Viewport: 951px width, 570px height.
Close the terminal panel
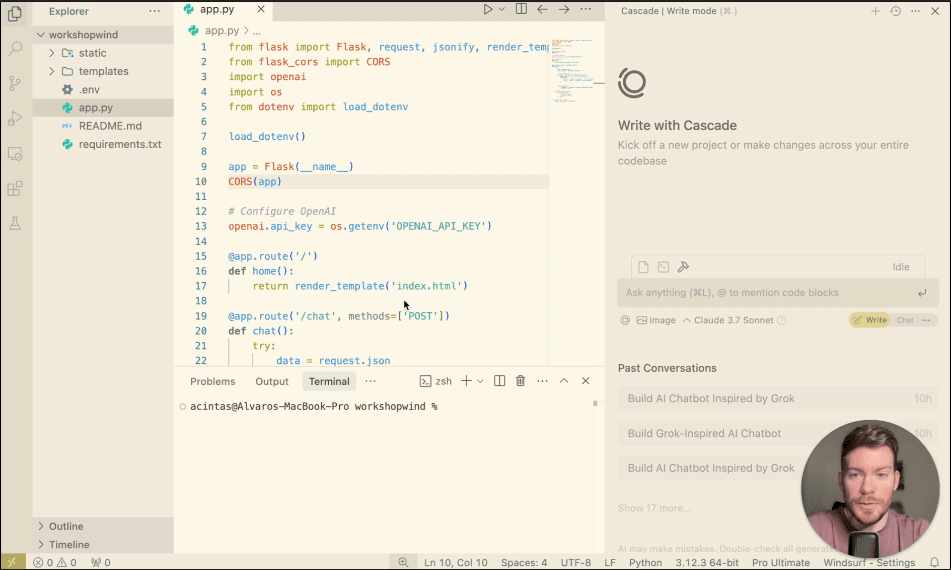point(585,381)
